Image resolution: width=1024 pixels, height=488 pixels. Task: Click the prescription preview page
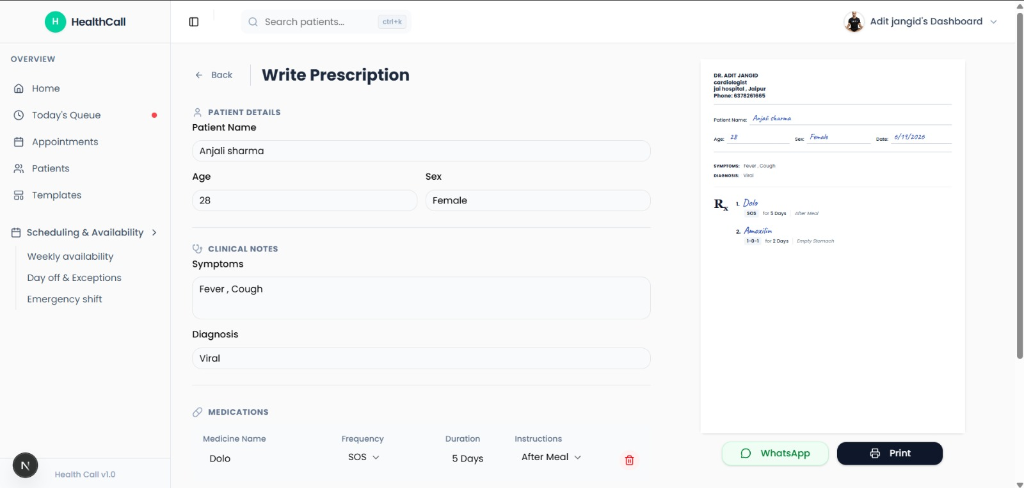(x=833, y=246)
